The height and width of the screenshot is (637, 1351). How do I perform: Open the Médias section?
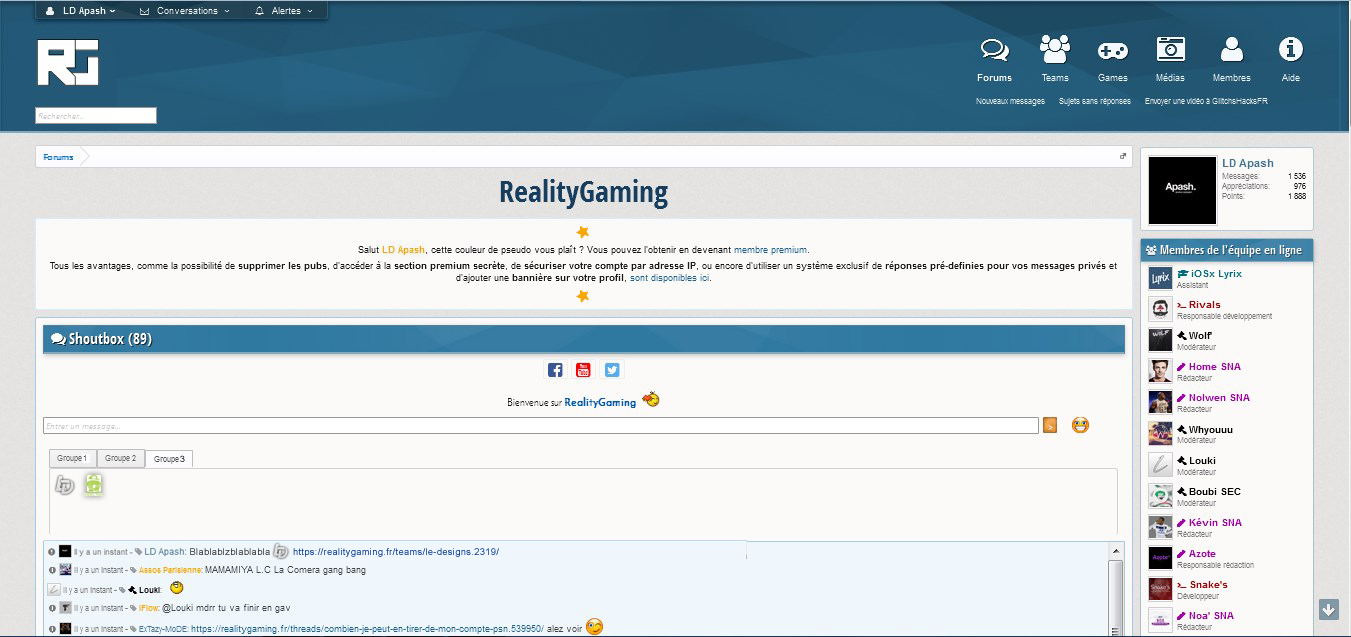(1171, 49)
